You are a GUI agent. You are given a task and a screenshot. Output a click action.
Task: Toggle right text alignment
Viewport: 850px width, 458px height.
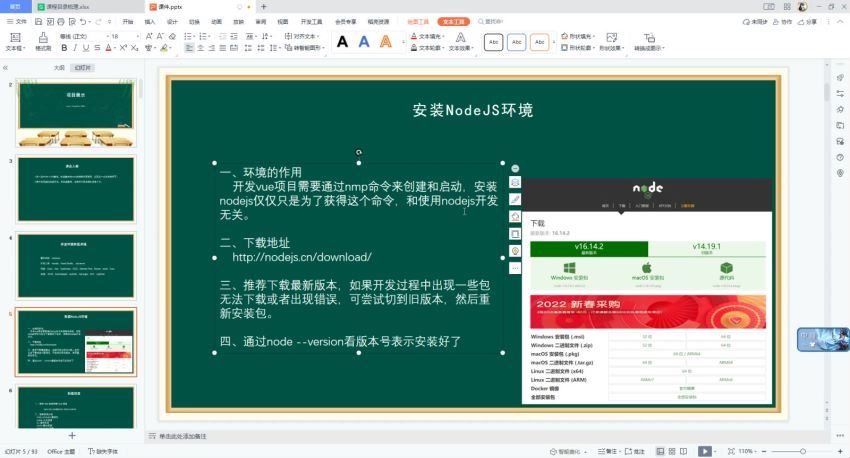[x=211, y=48]
